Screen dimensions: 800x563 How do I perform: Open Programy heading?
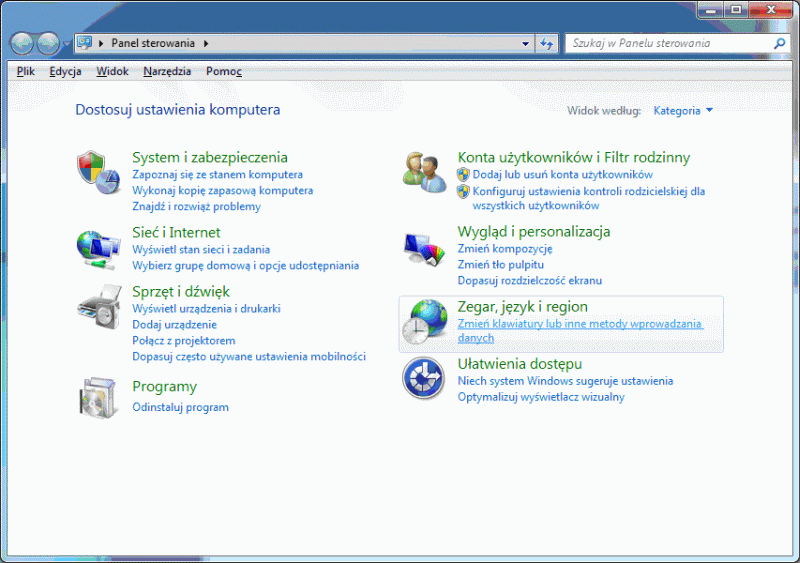[x=164, y=387]
